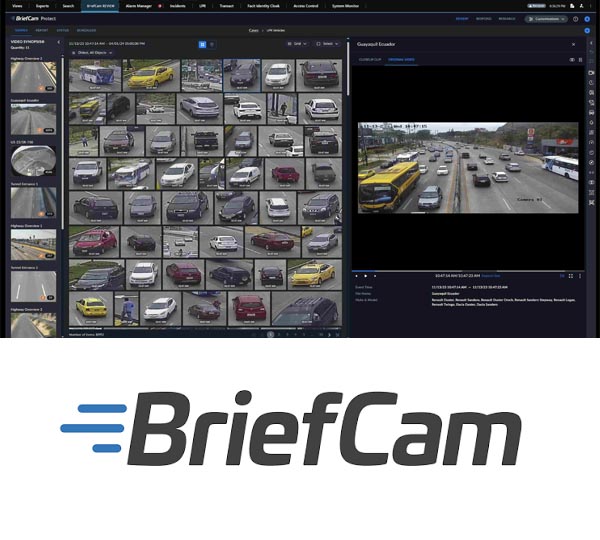
Task: Open the Grid layout dropdown
Action: 297,44
